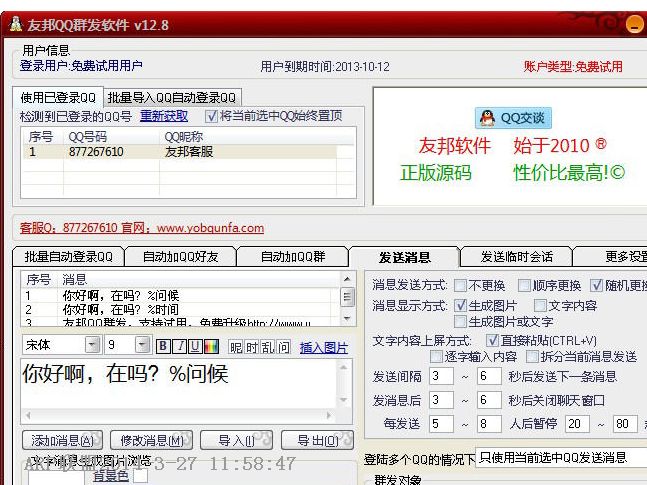Toggle 直接粘贴(CTRL+V) checkbox

[x=492, y=340]
